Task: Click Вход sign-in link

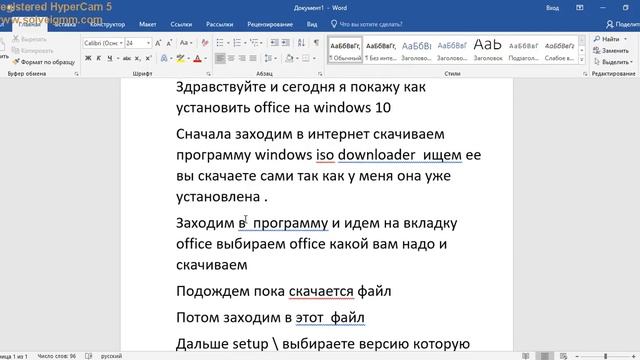Action: coord(552,8)
